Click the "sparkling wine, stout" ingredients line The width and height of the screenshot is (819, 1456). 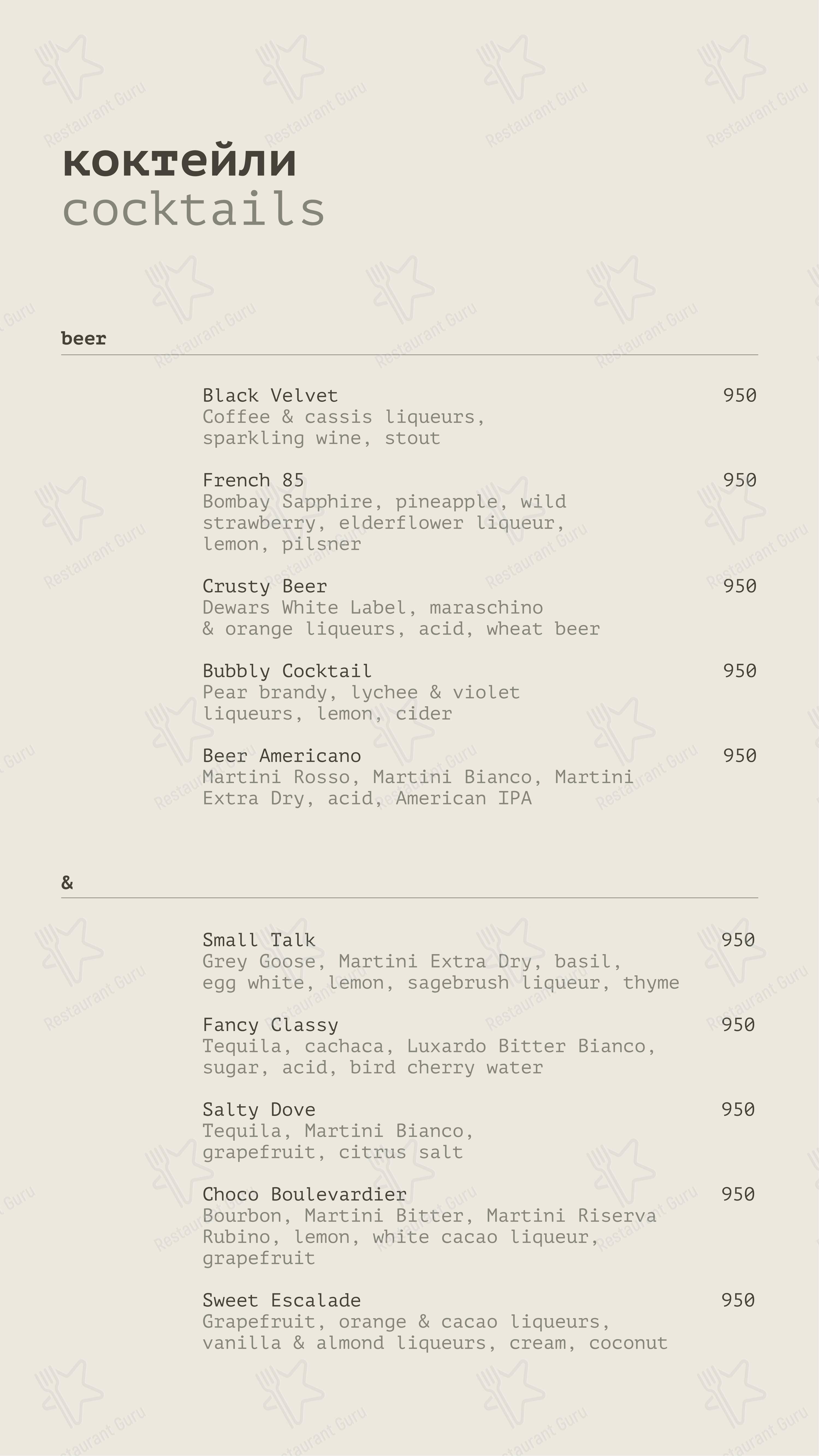(321, 438)
